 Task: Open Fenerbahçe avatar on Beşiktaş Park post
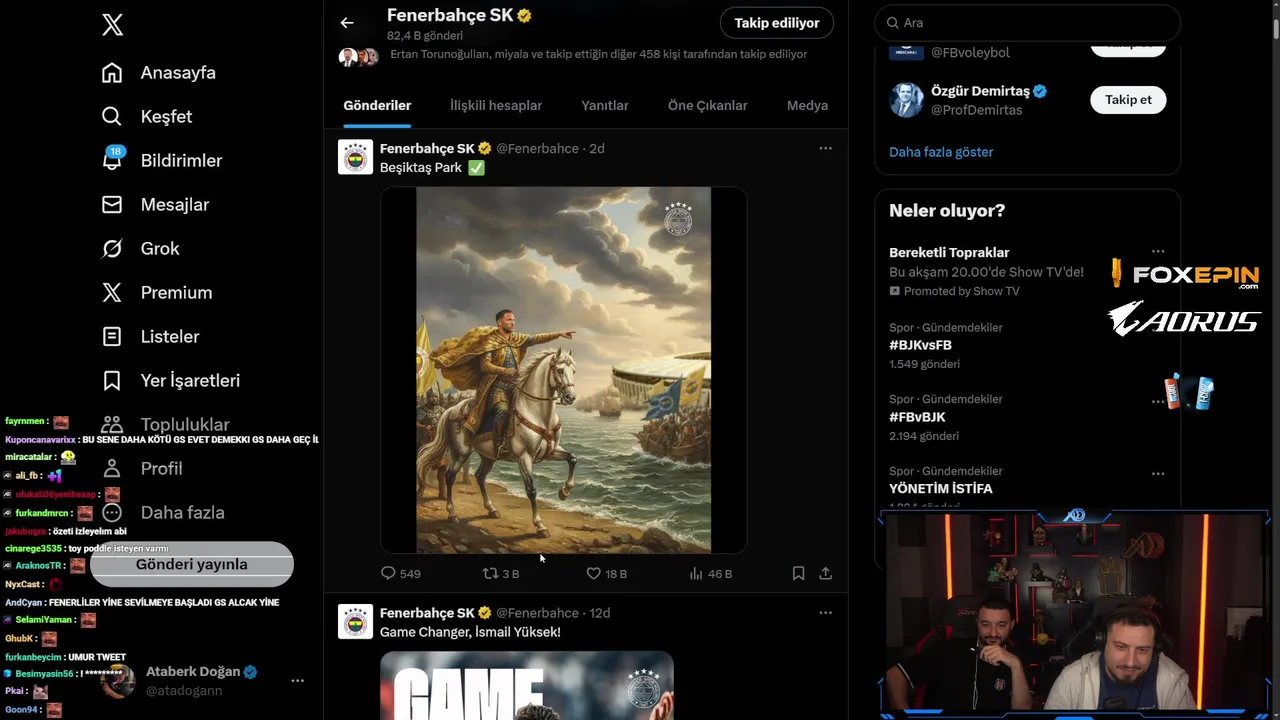355,157
